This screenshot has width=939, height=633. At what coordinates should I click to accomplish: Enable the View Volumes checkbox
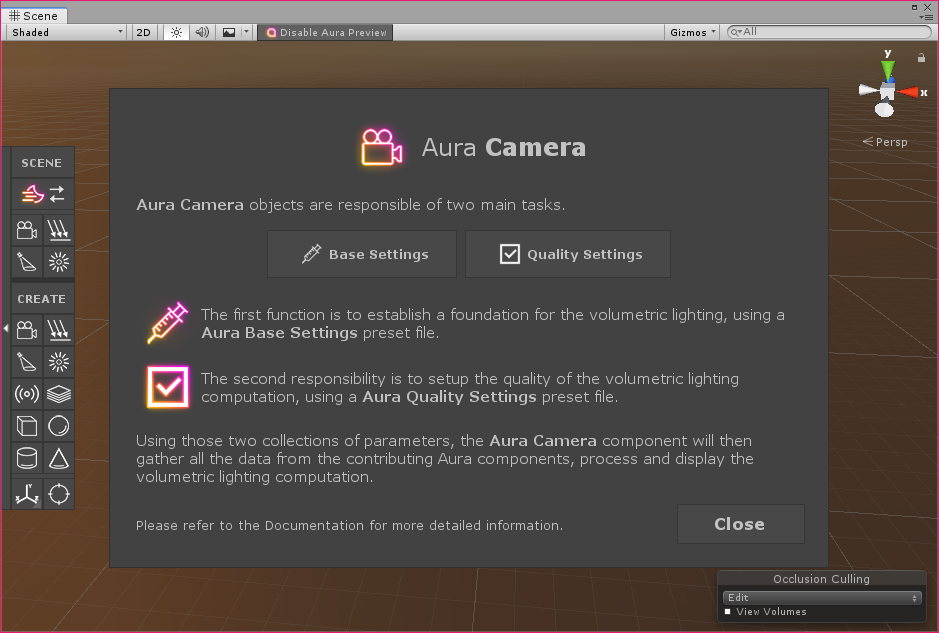point(728,611)
